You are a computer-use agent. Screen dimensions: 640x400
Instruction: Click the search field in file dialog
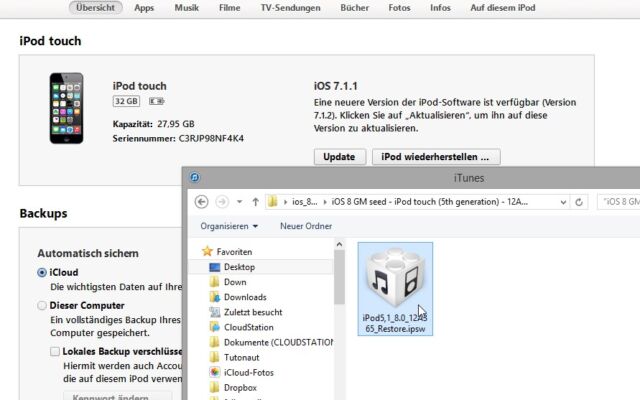tap(620, 202)
